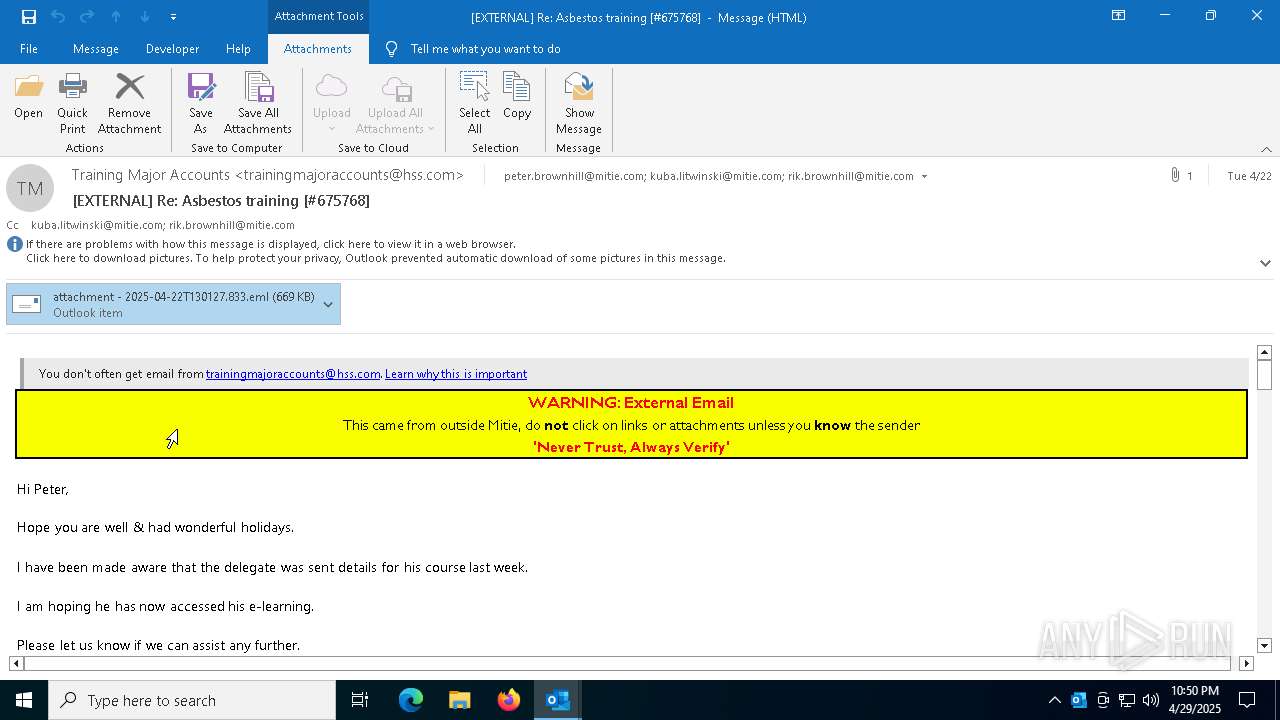This screenshot has width=1280, height=720.
Task: Click the TM sender avatar
Action: tap(30, 188)
